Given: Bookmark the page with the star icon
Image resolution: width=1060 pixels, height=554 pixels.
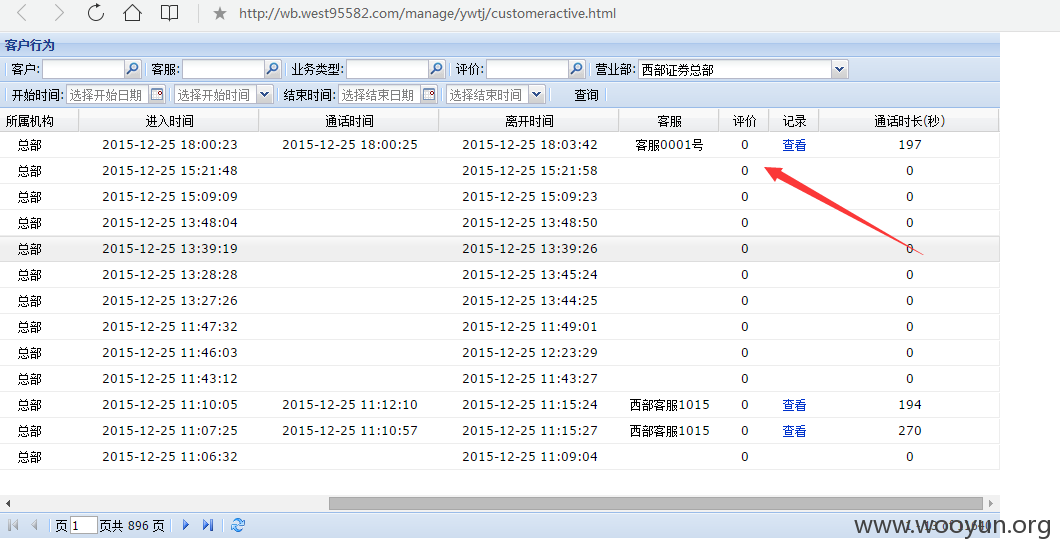Looking at the screenshot, I should (x=220, y=14).
